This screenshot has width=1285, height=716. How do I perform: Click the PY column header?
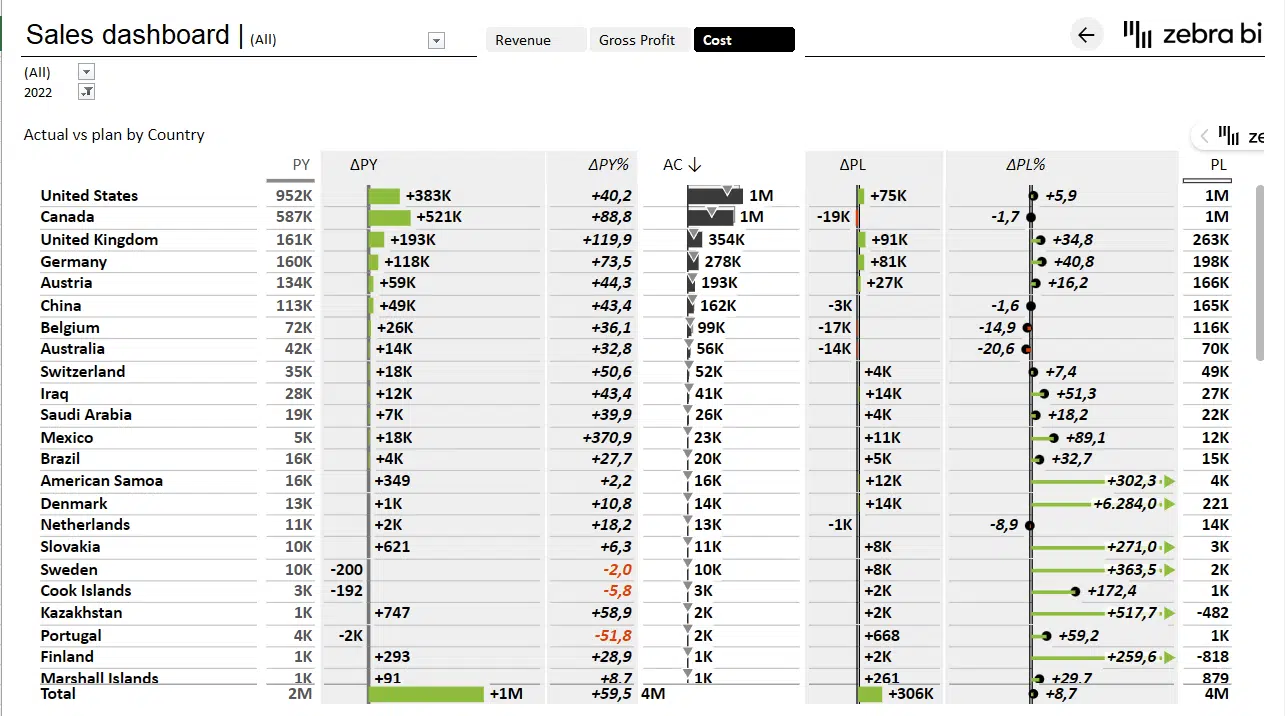click(x=301, y=165)
